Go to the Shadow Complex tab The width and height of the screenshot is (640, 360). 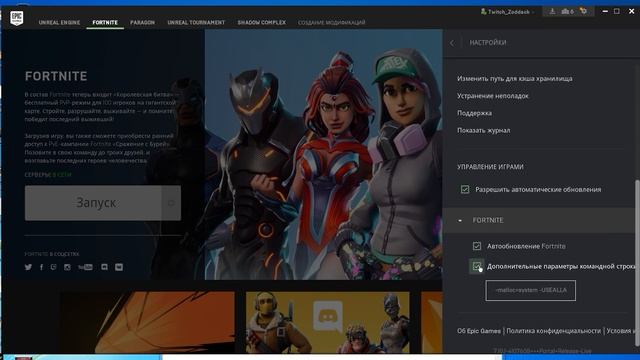coord(262,22)
